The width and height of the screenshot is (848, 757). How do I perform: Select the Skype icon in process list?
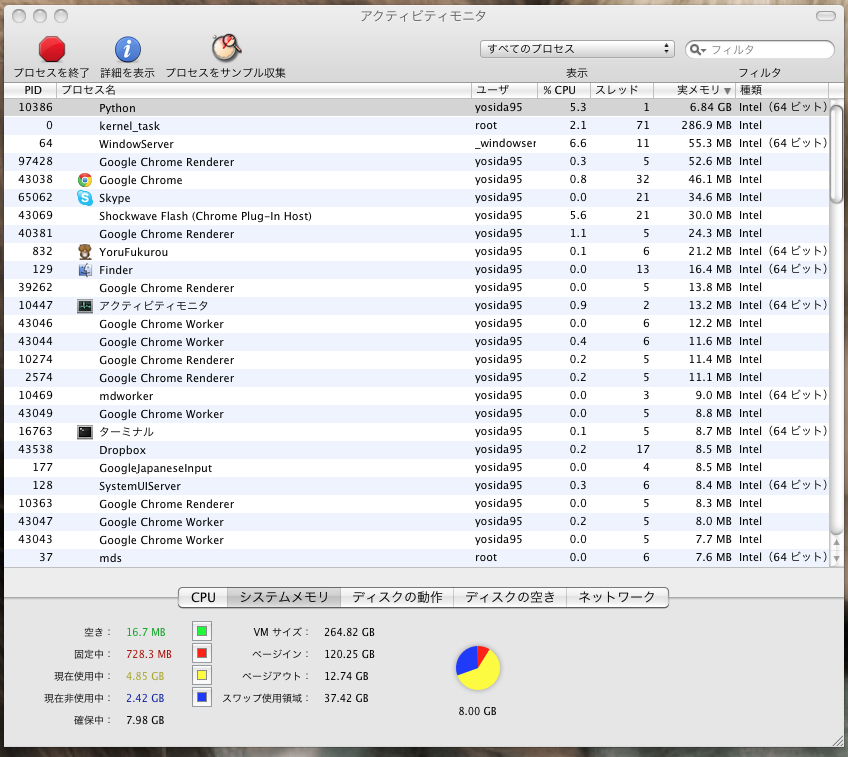pos(85,198)
